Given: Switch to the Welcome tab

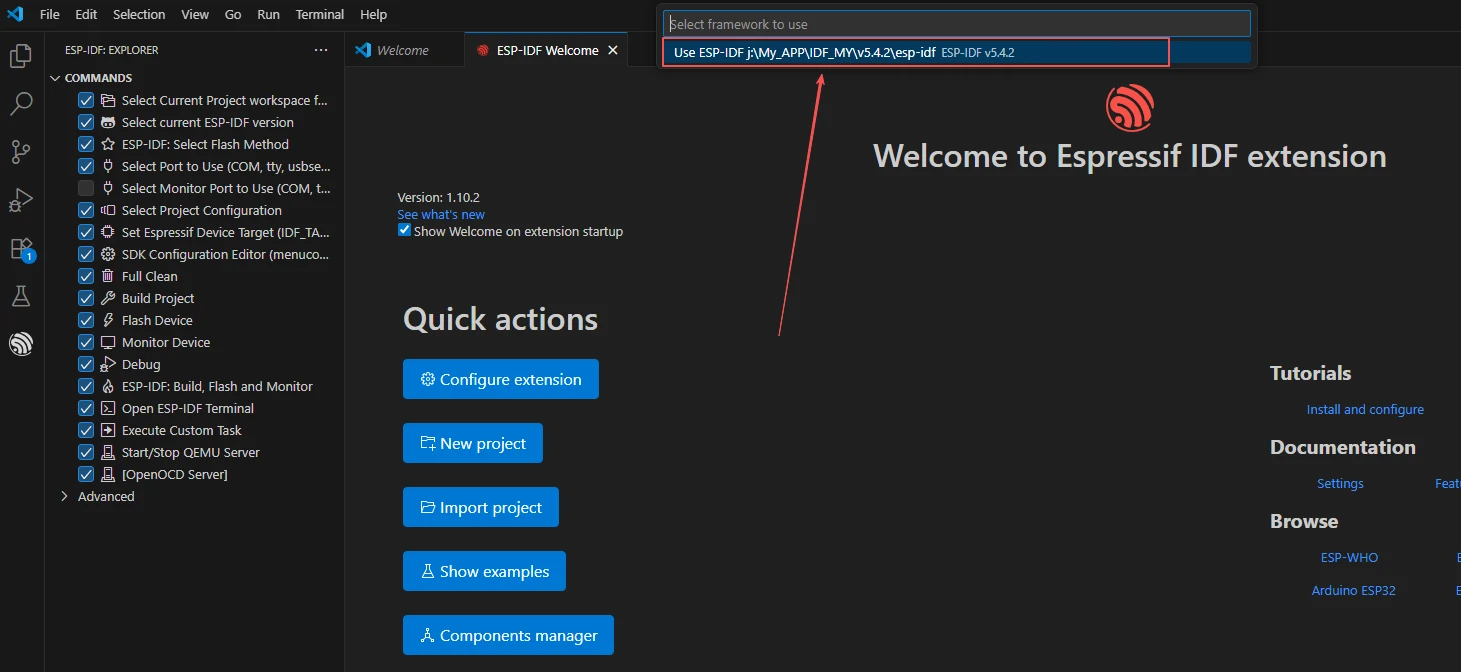Looking at the screenshot, I should (402, 50).
